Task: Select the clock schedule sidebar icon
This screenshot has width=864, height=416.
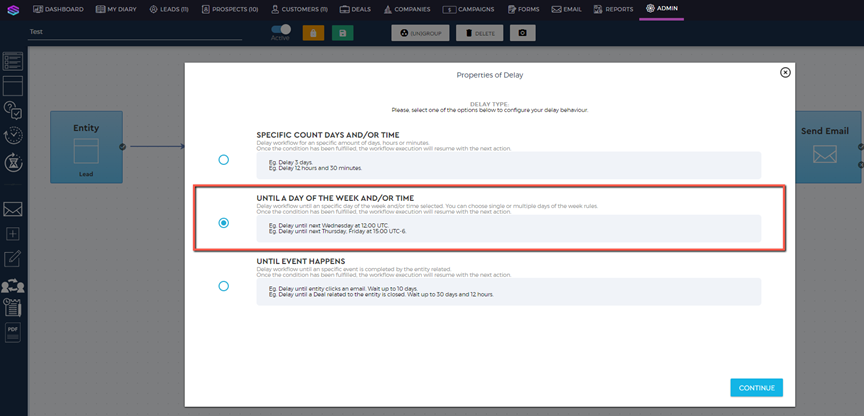Action: point(13,136)
